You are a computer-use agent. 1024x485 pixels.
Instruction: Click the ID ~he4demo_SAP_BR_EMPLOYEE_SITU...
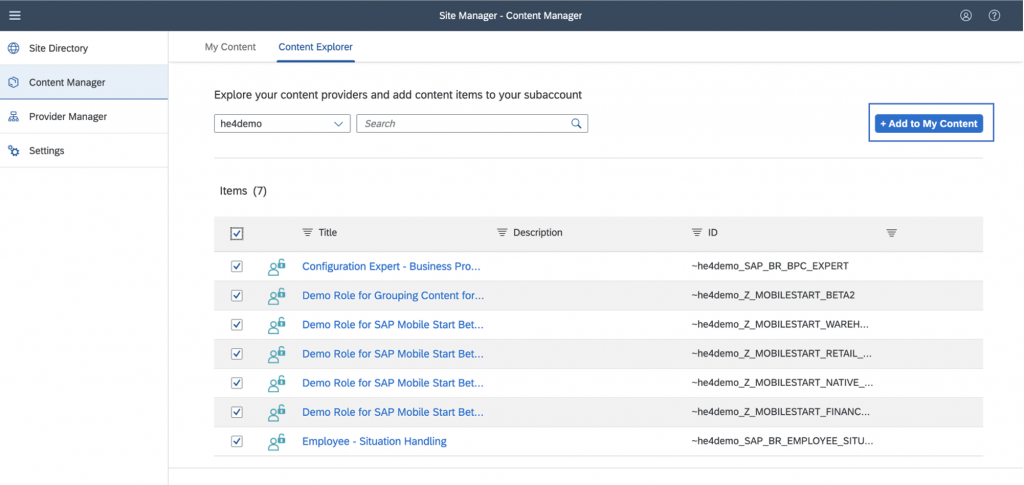pos(782,441)
